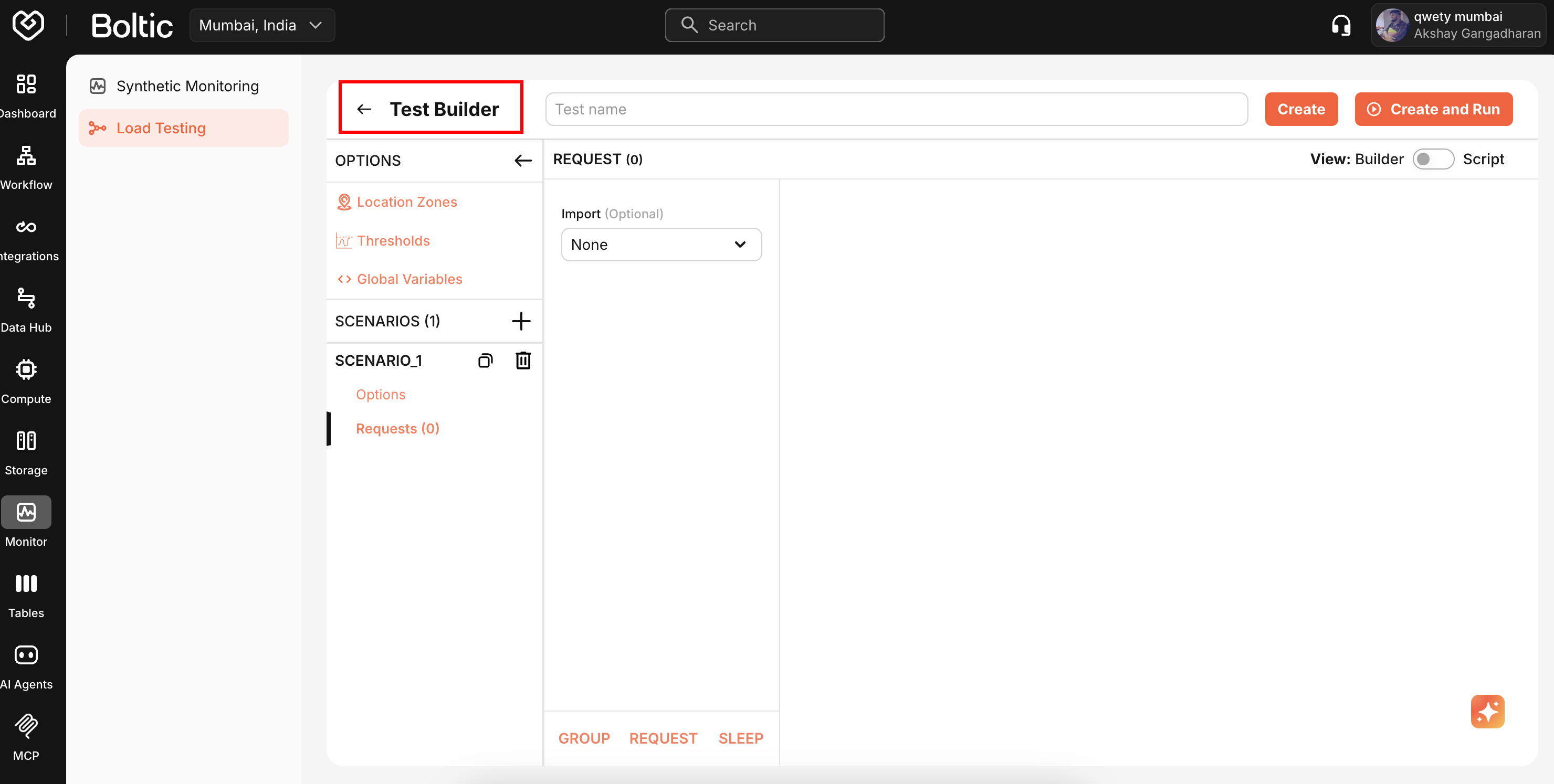The height and width of the screenshot is (784, 1554).
Task: Open the Dashboard sidebar icon
Action: click(x=25, y=84)
